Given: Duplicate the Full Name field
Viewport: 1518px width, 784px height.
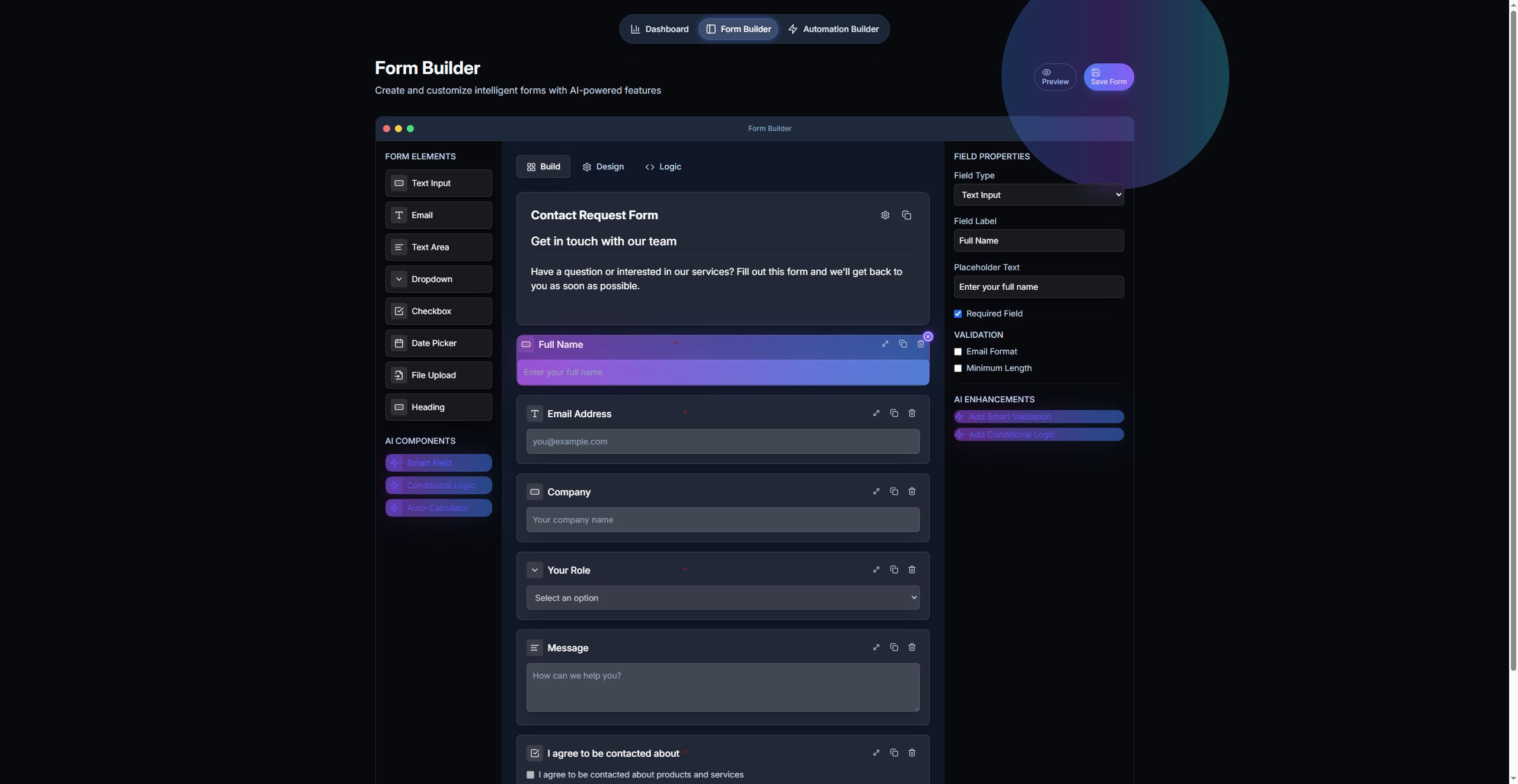Looking at the screenshot, I should (x=902, y=344).
